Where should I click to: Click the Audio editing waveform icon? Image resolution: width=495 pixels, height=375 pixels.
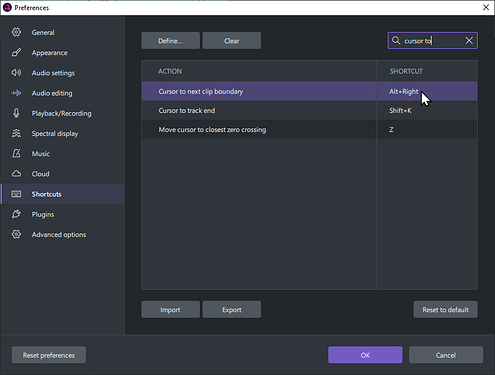(16, 93)
